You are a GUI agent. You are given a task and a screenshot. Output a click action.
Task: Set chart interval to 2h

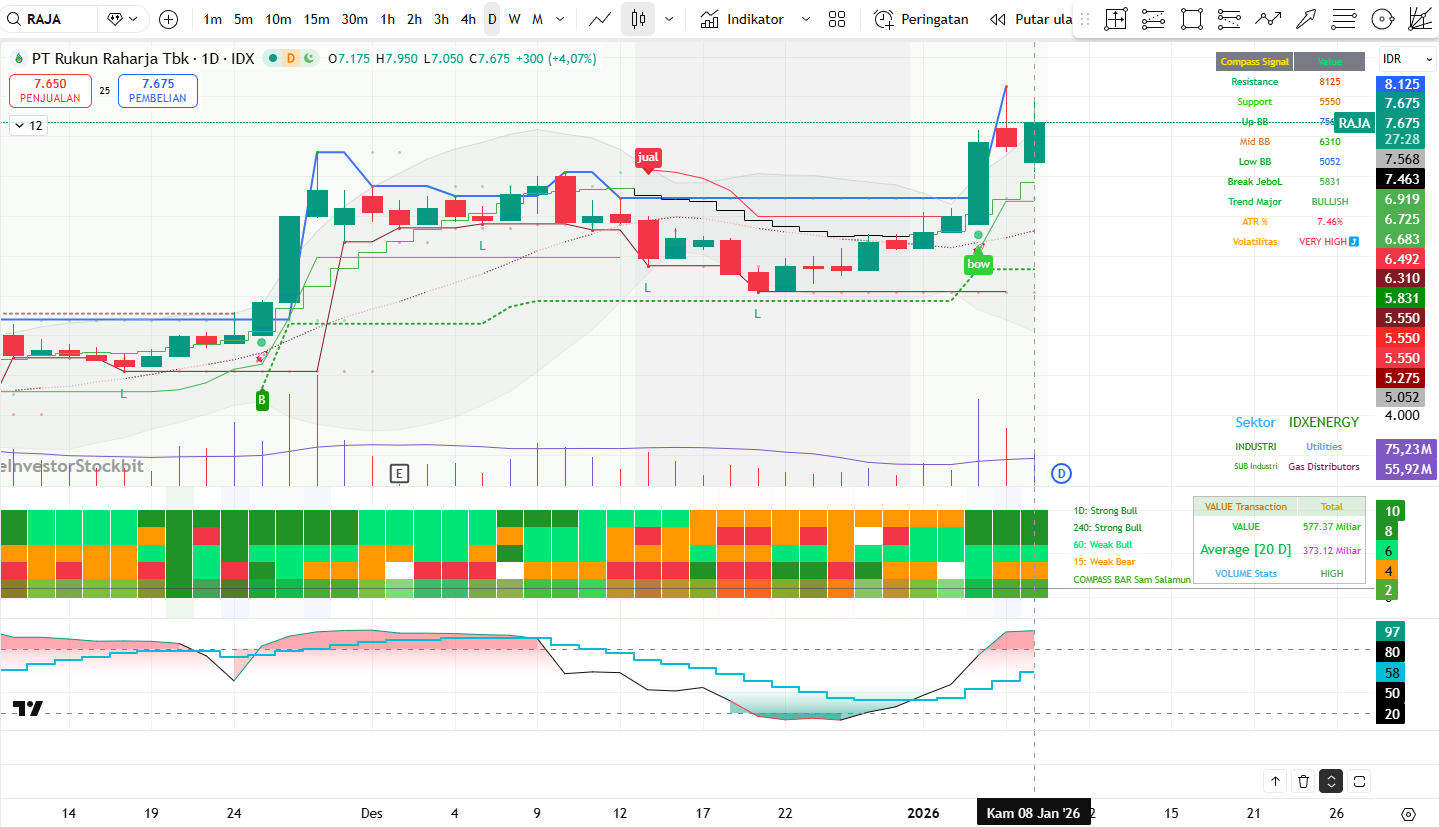415,19
